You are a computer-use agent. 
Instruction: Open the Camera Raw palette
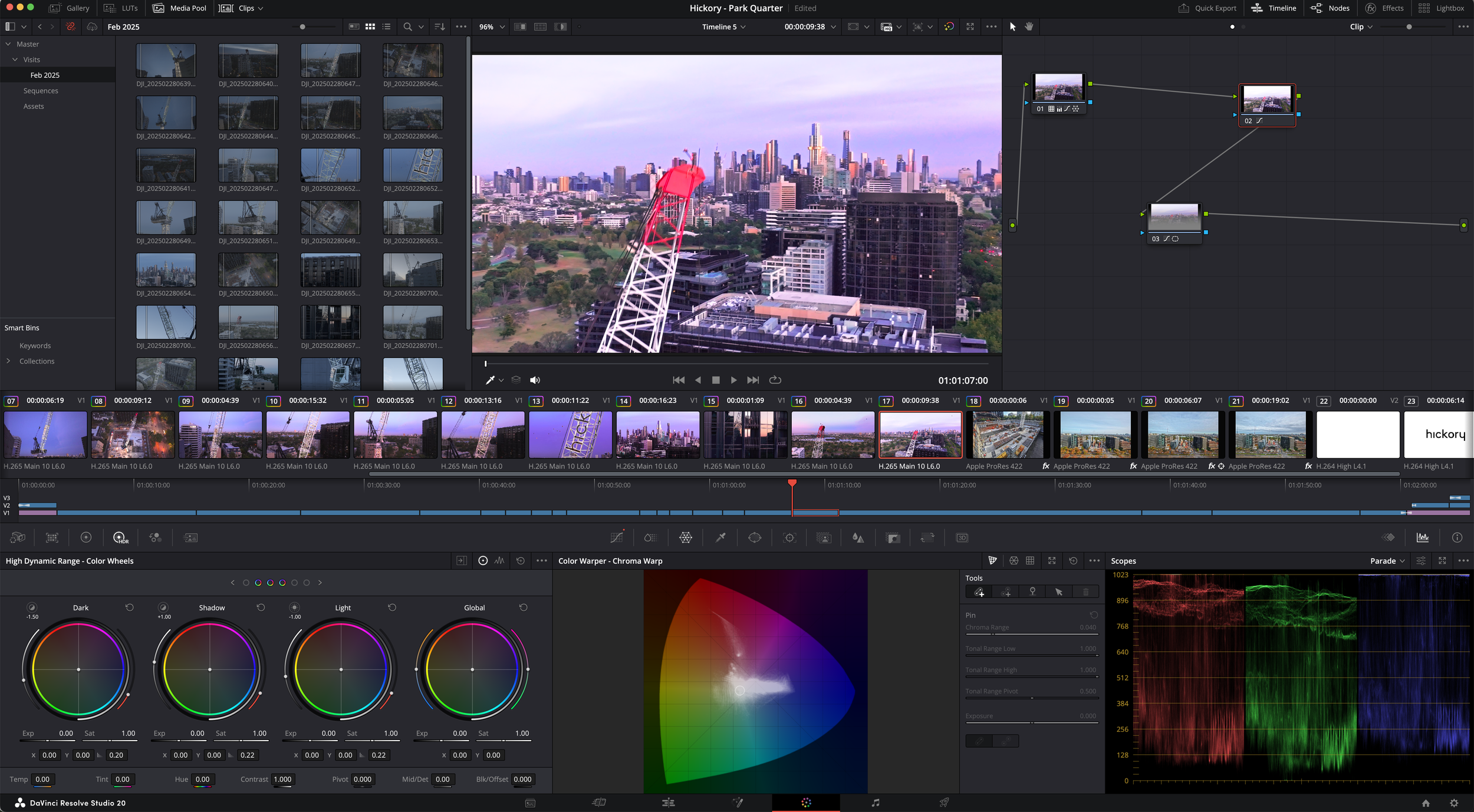click(18, 537)
